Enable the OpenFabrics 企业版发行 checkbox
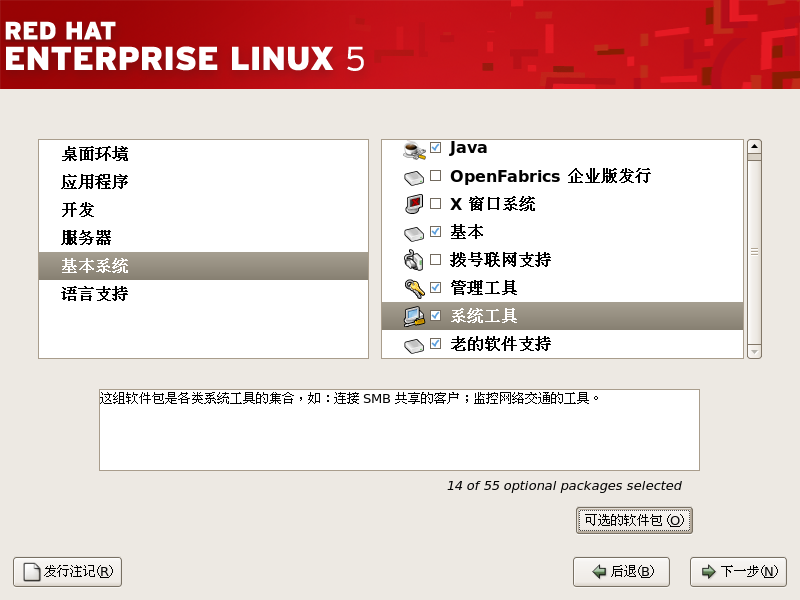Screen dimensions: 800x600 (435, 176)
